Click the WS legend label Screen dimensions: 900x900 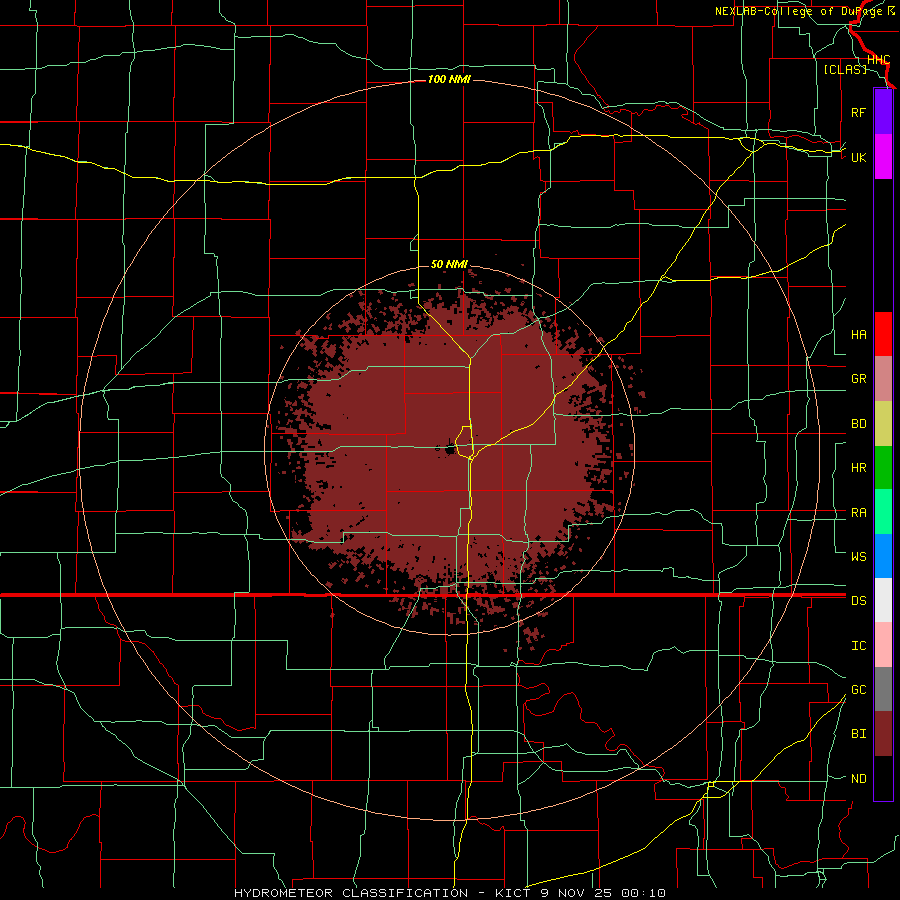coord(859,556)
